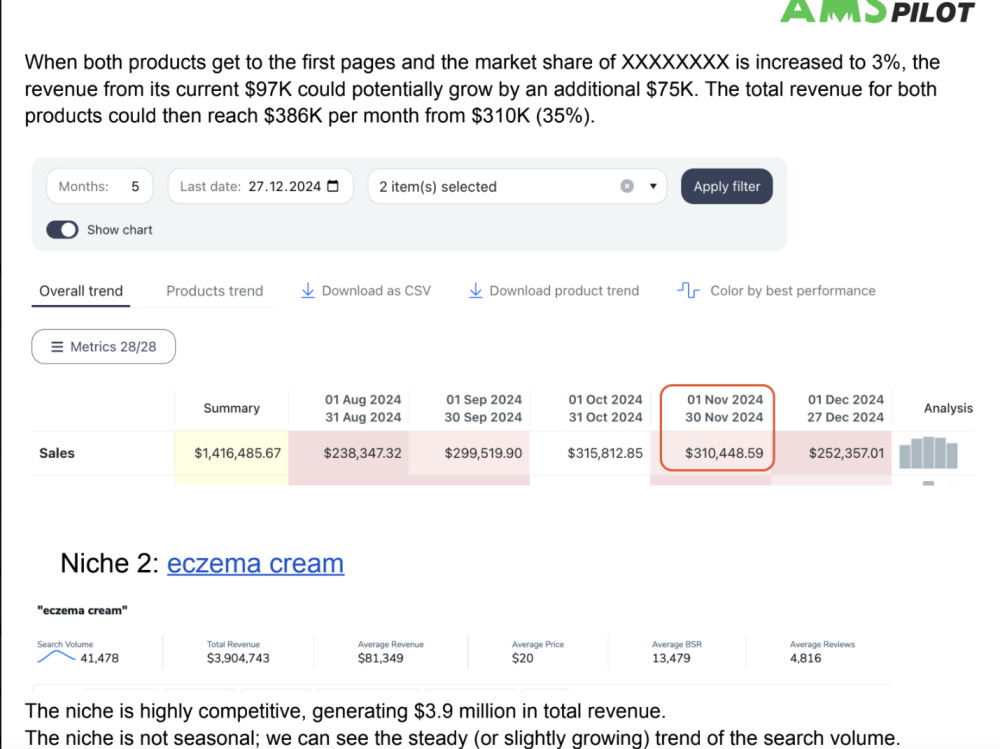Select the Analysis column header
1000x749 pixels.
[x=948, y=408]
